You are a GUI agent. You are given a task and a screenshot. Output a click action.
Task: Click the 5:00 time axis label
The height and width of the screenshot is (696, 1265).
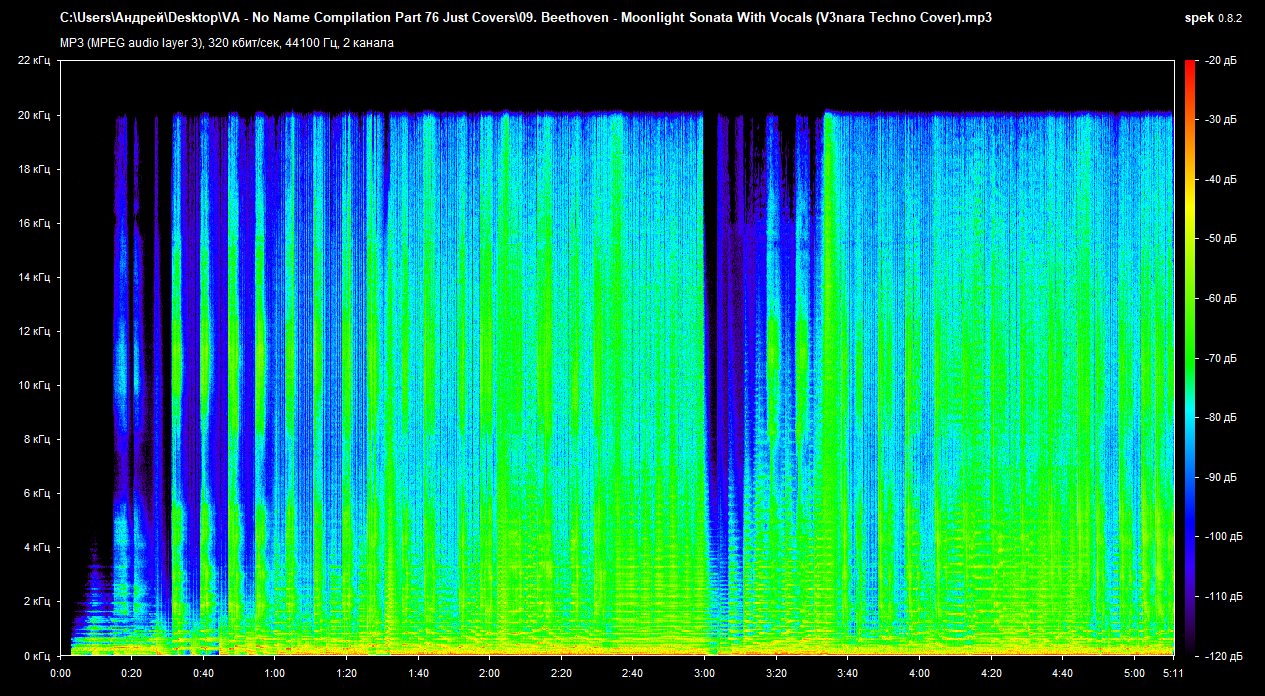click(1134, 673)
